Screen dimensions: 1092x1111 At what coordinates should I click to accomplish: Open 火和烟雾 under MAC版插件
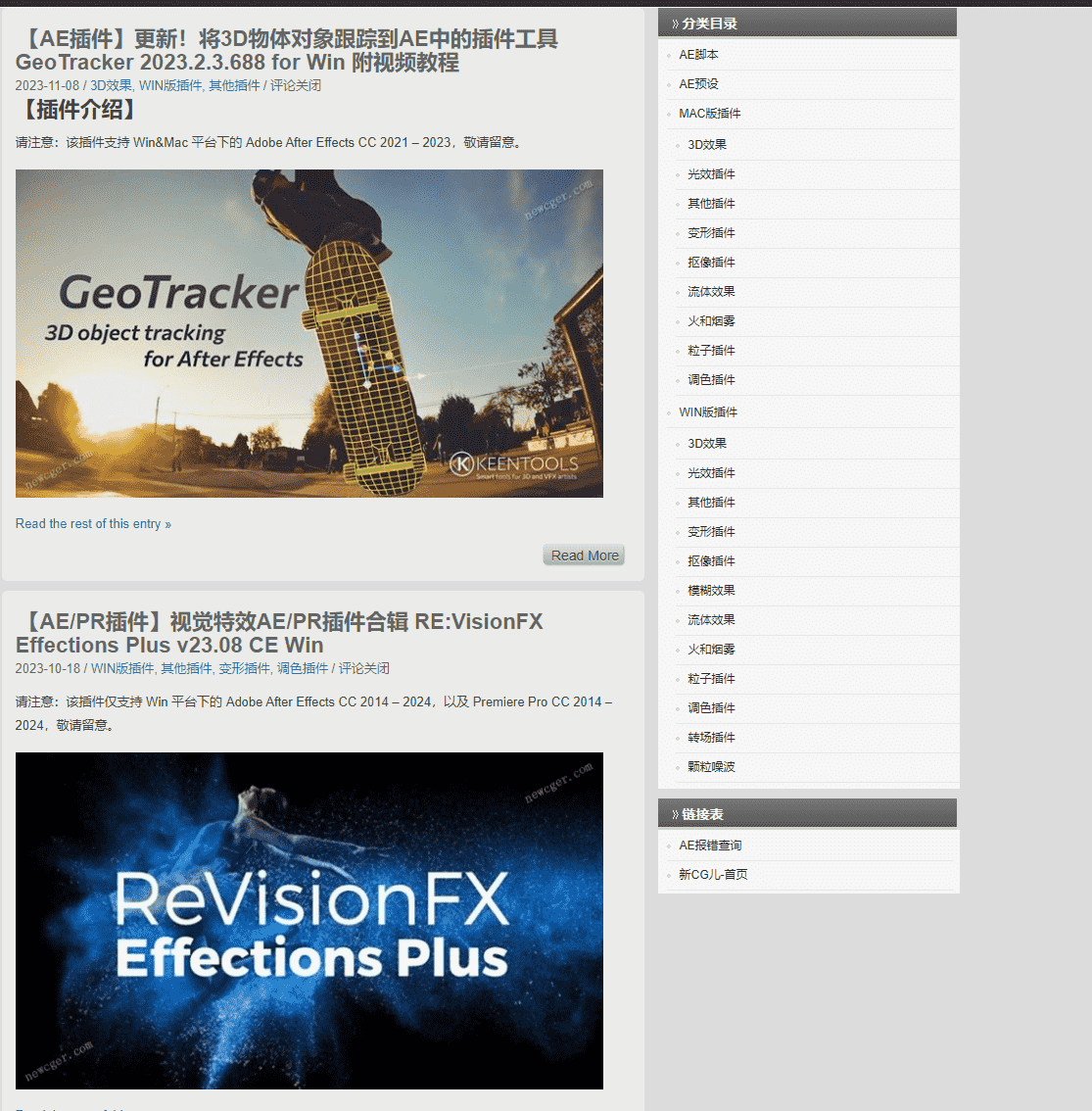pos(711,321)
